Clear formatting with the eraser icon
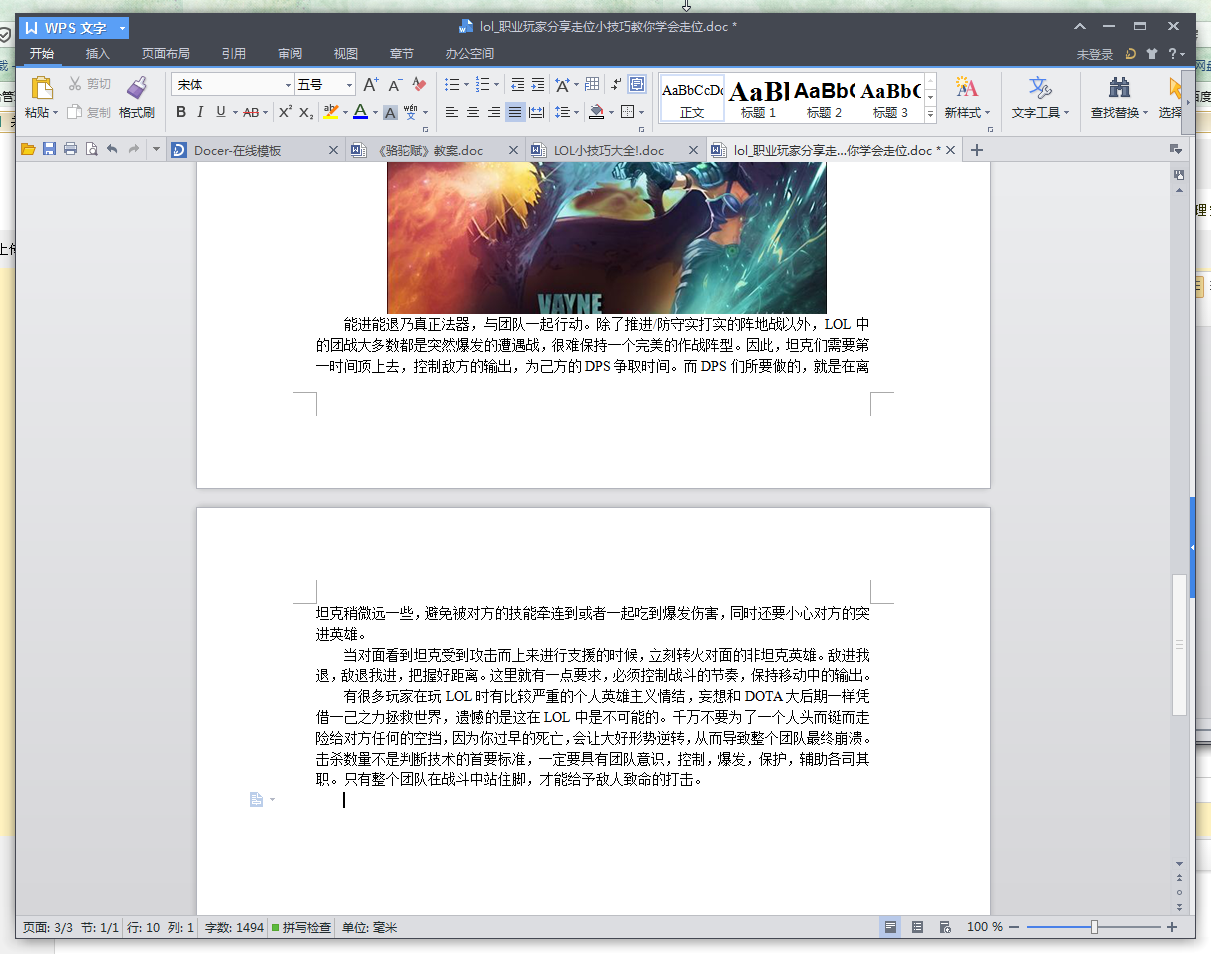This screenshot has height=954, width=1211. point(419,85)
